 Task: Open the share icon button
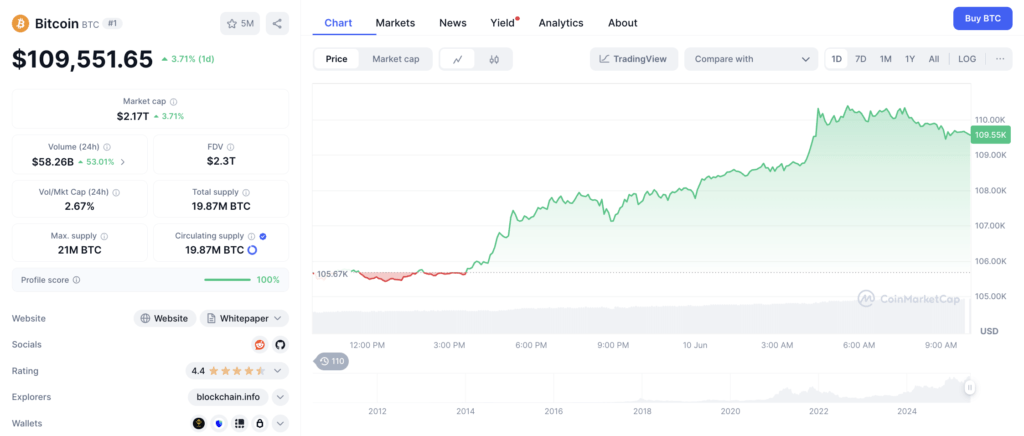[277, 23]
